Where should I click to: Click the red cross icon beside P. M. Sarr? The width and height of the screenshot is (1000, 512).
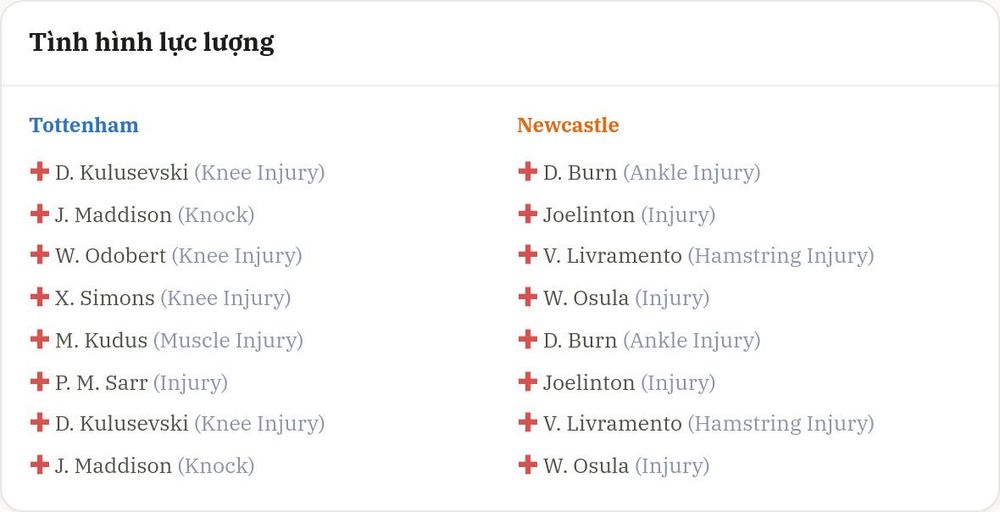[40, 381]
